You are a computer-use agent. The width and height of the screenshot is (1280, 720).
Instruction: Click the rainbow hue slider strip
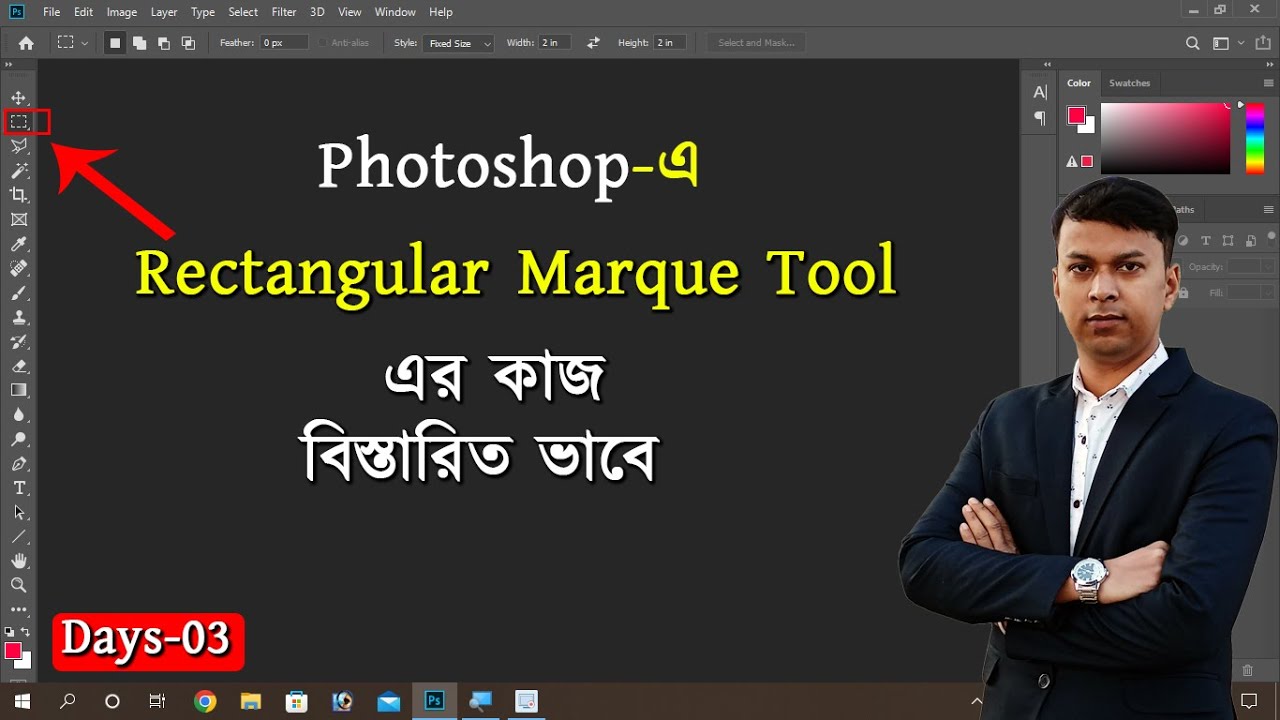1254,139
